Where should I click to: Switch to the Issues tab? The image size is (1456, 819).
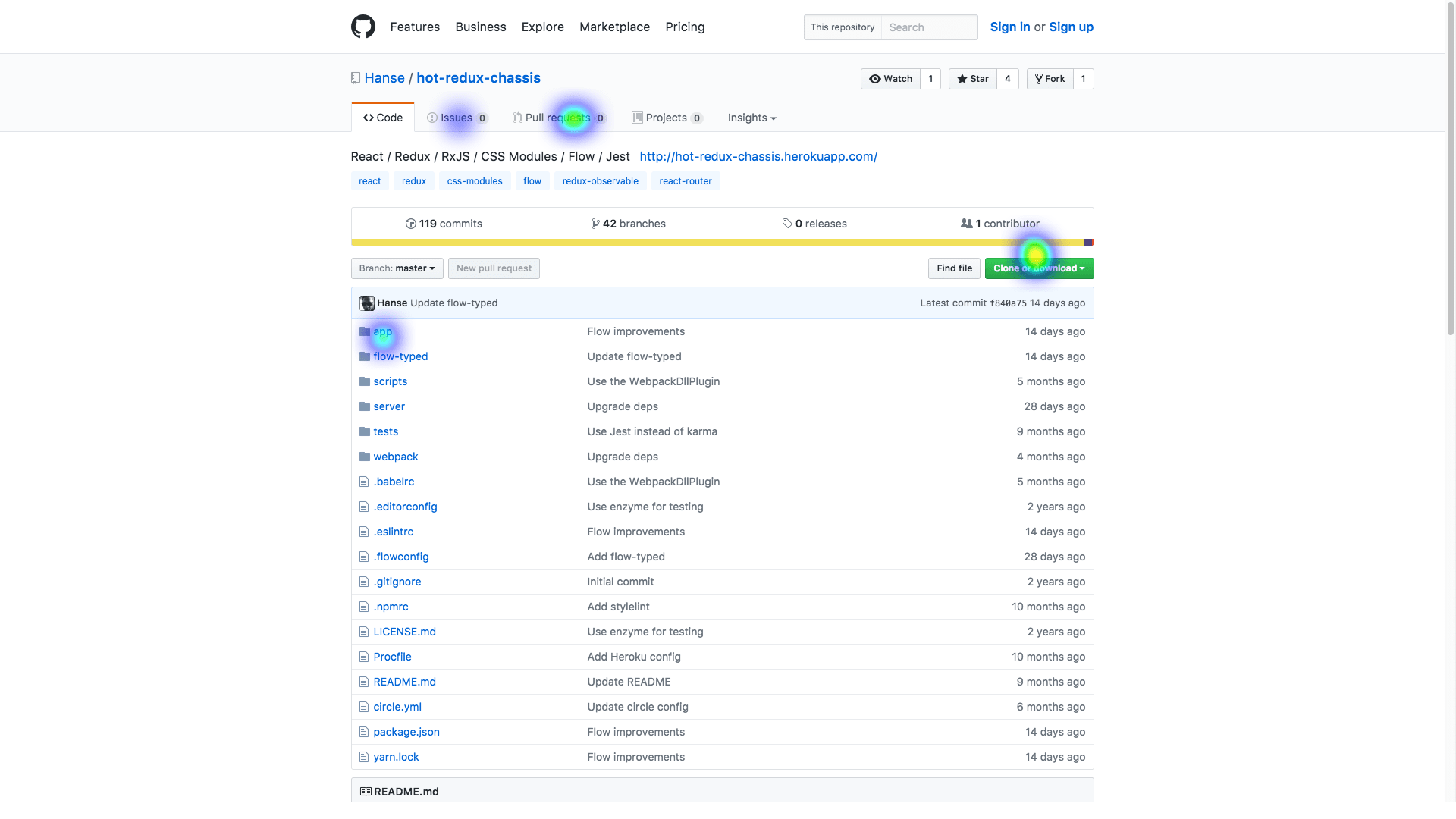coord(457,118)
